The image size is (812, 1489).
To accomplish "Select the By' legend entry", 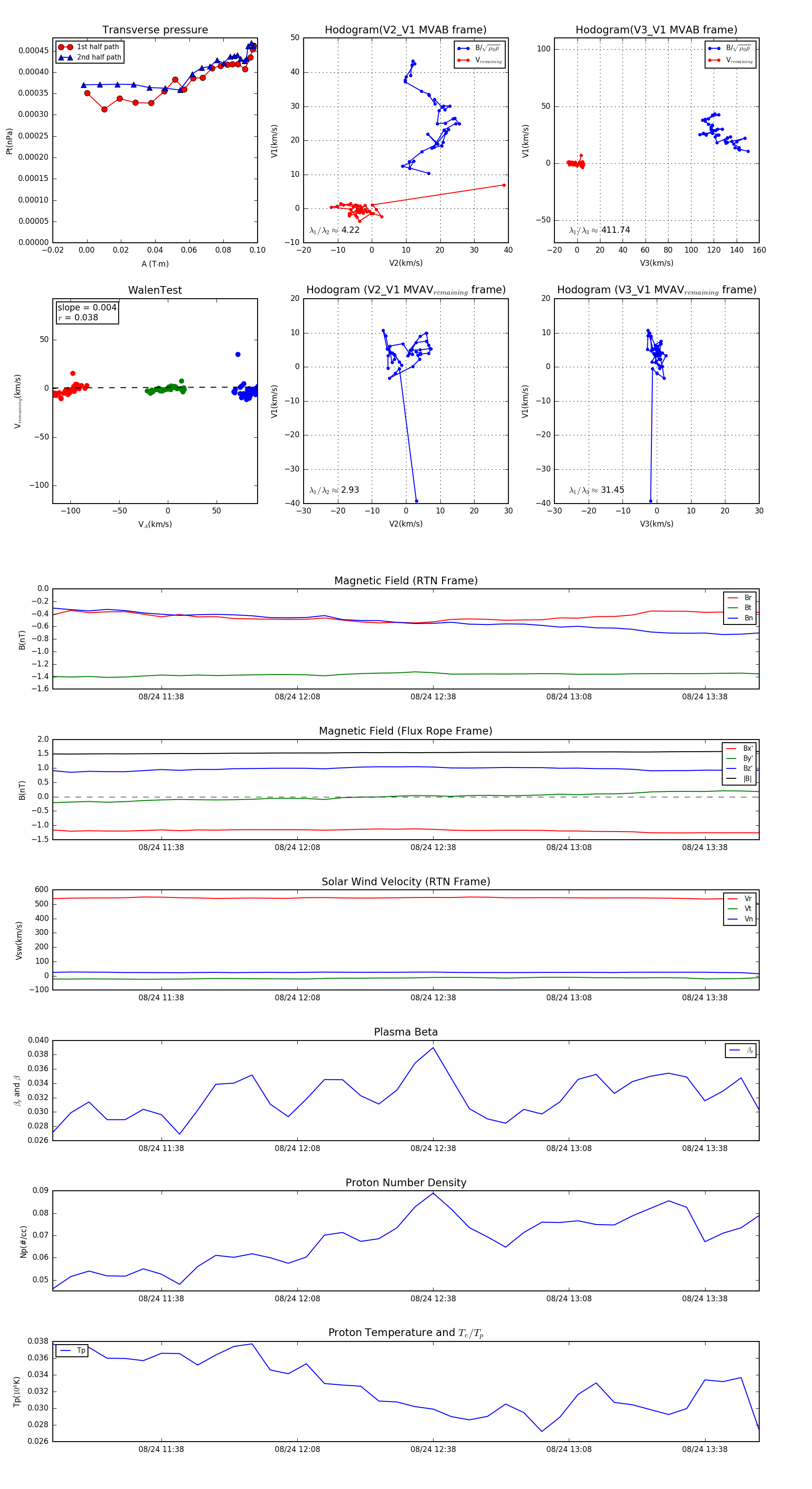I will tap(739, 758).
